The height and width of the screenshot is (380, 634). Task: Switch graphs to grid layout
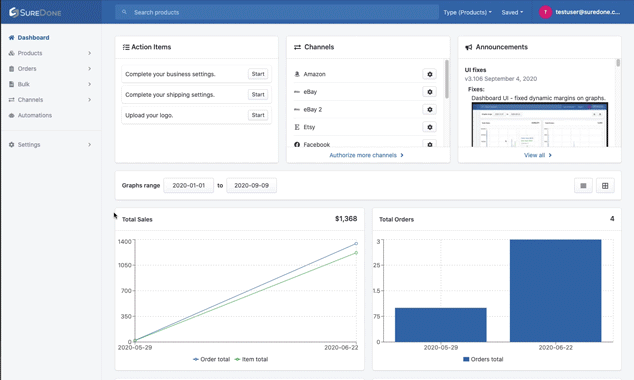[x=605, y=186]
